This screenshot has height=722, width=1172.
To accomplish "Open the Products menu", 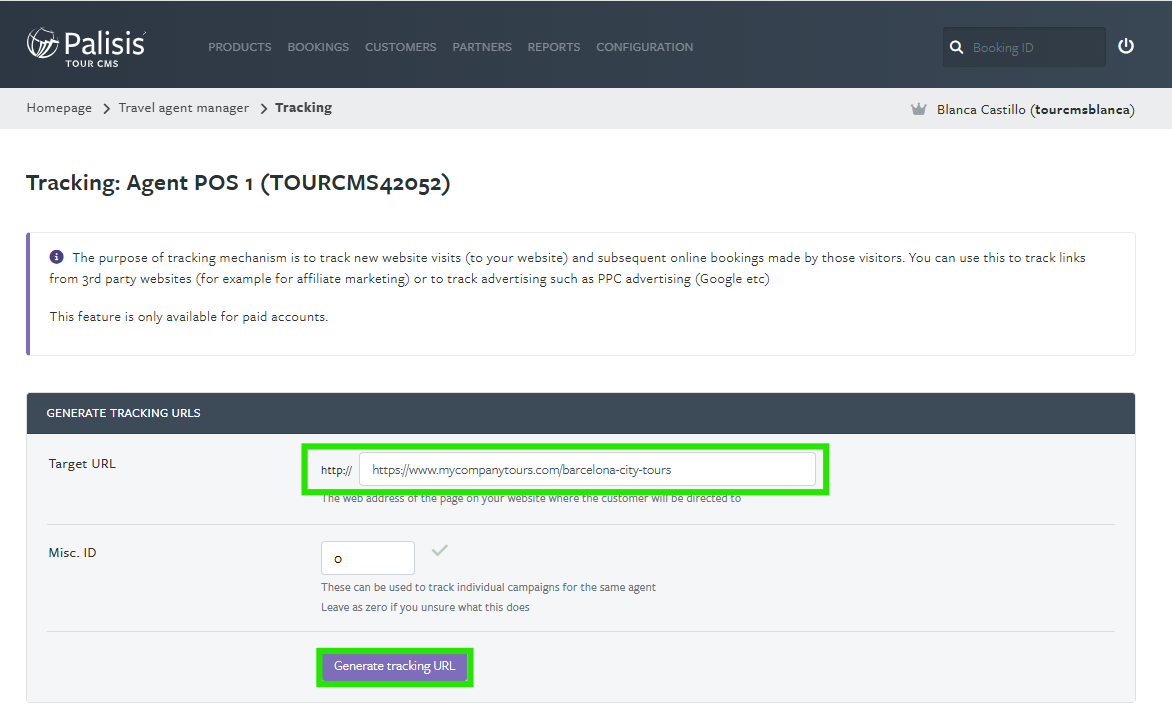I will 240,47.
